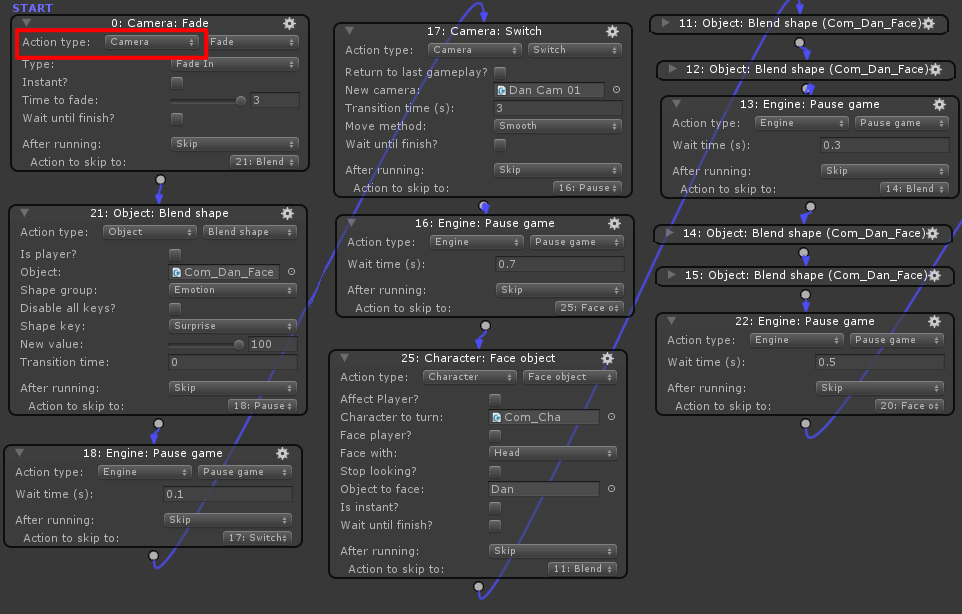The height and width of the screenshot is (614, 962).
Task: Open the Surprise shape key dropdown
Action: pos(233,326)
